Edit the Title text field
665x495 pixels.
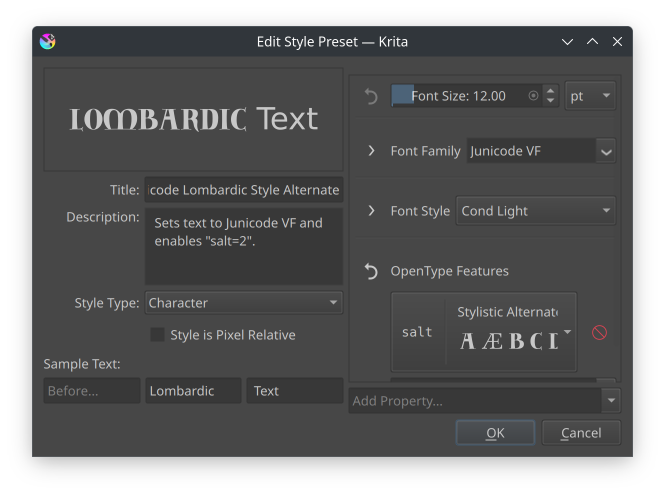click(x=243, y=190)
